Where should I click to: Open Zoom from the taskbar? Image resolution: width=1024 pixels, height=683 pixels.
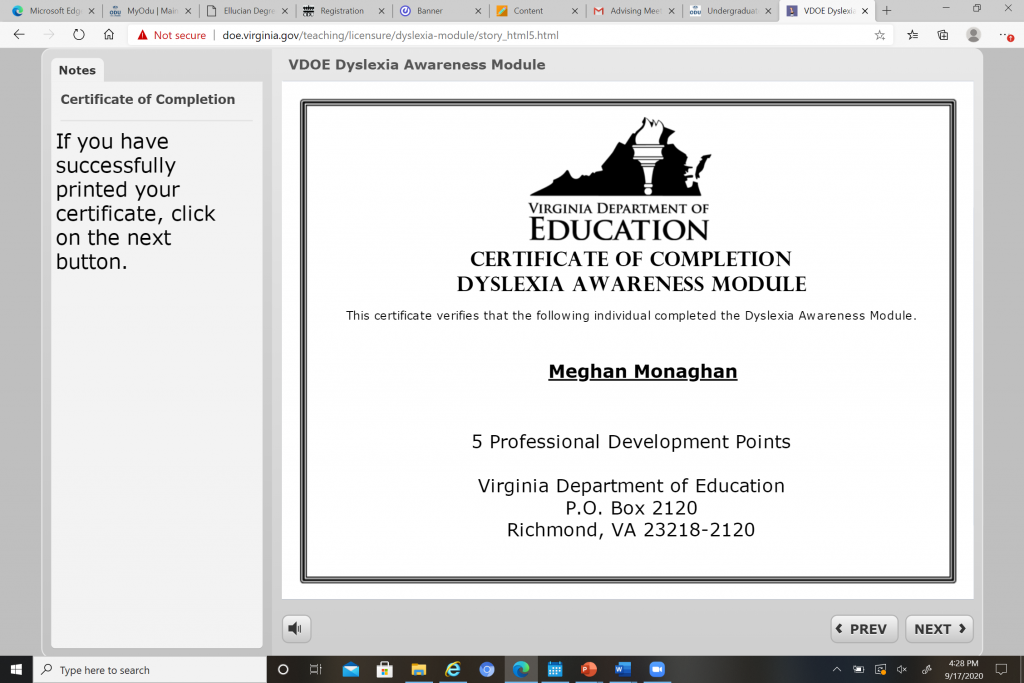point(657,670)
